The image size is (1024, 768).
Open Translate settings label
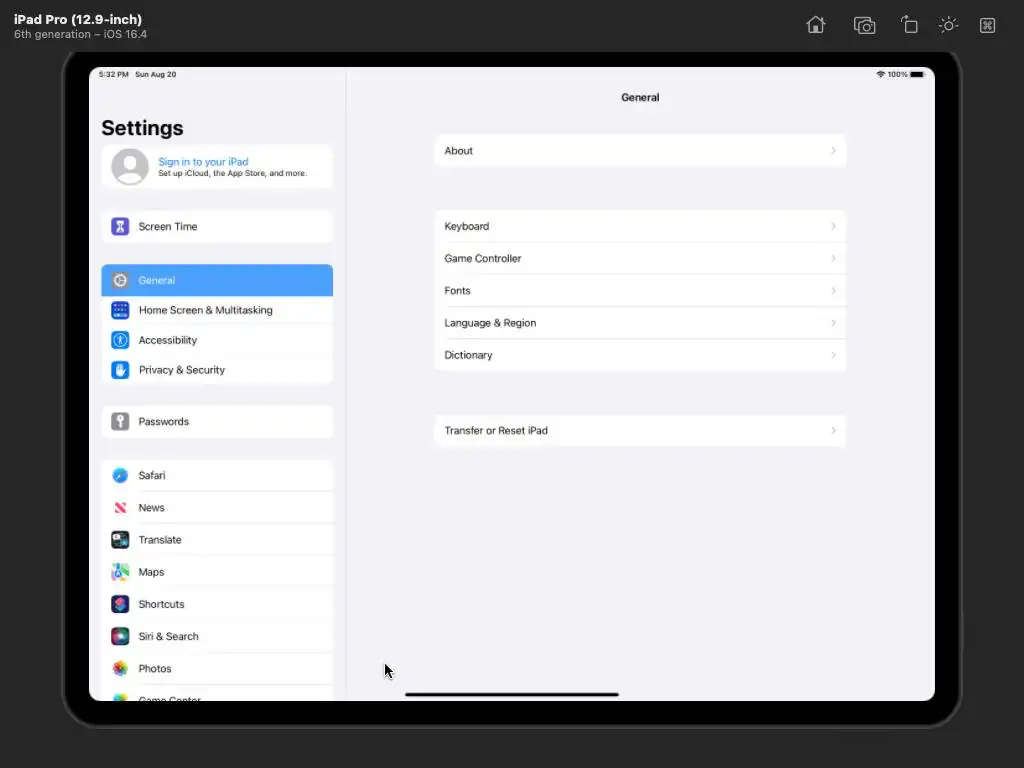tap(160, 540)
